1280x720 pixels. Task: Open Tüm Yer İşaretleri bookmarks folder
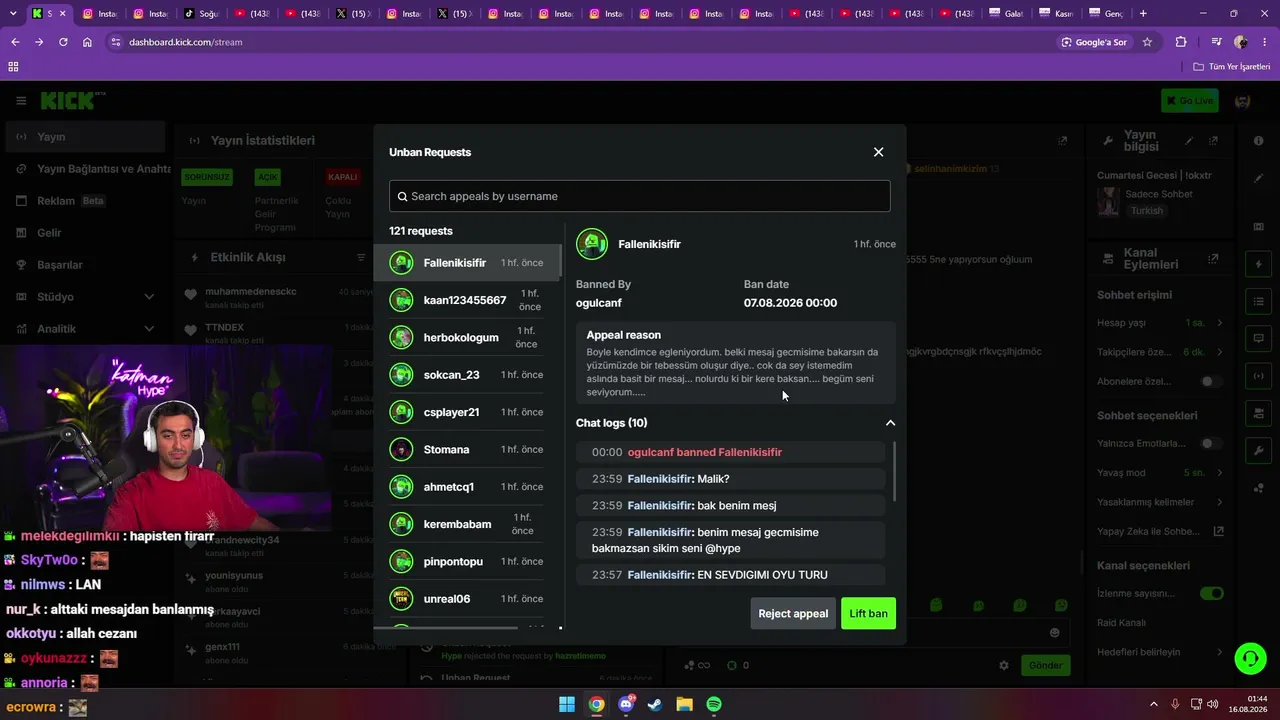pyautogui.click(x=1232, y=67)
